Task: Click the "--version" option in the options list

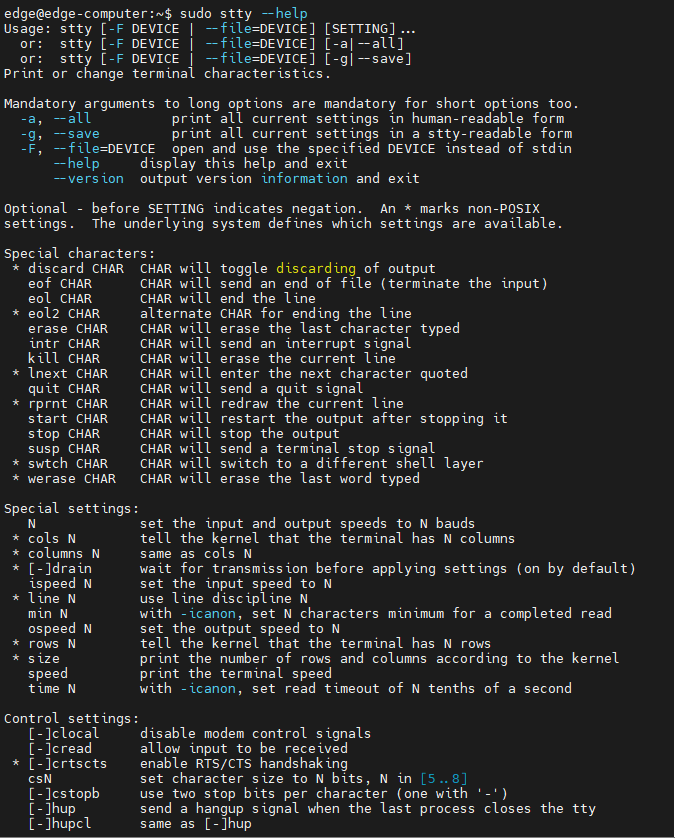Action: (x=88, y=178)
